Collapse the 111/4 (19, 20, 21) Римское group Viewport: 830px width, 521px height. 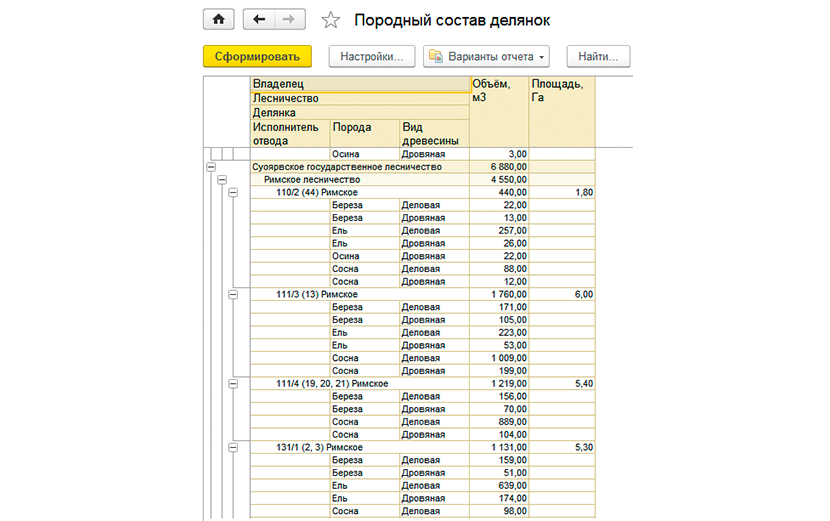click(233, 383)
